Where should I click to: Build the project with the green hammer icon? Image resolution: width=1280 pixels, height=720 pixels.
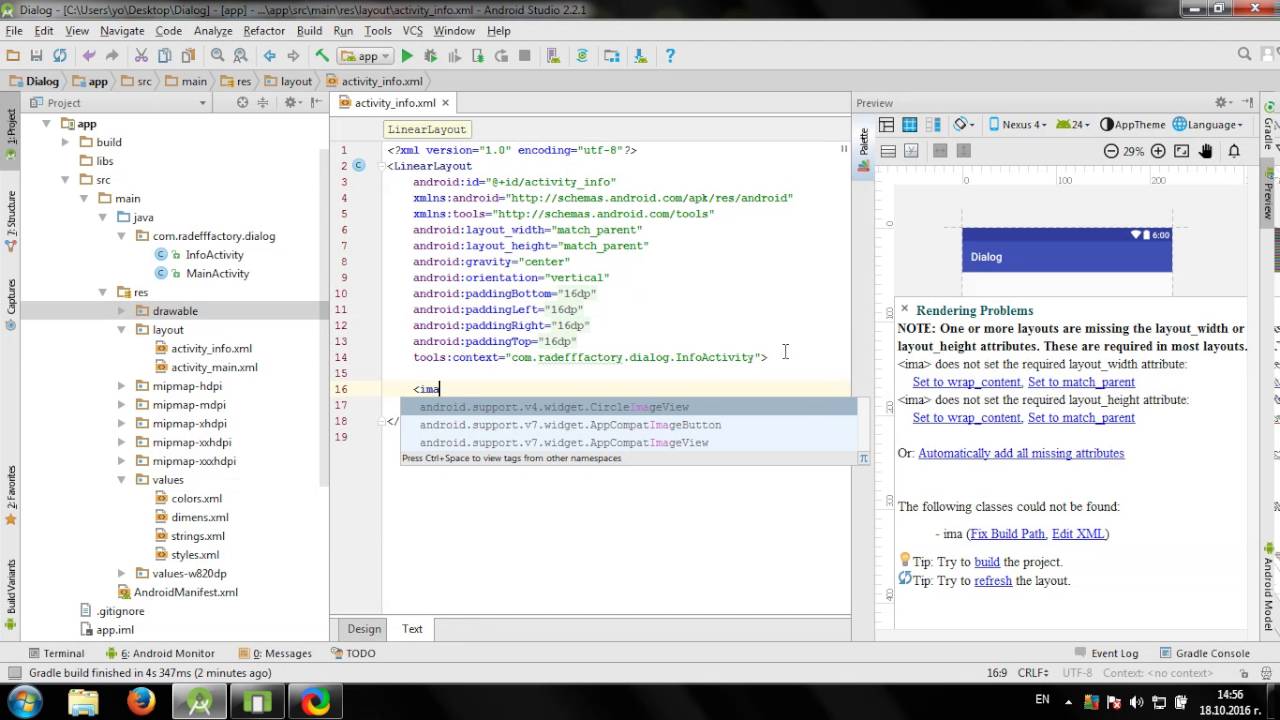[x=322, y=56]
